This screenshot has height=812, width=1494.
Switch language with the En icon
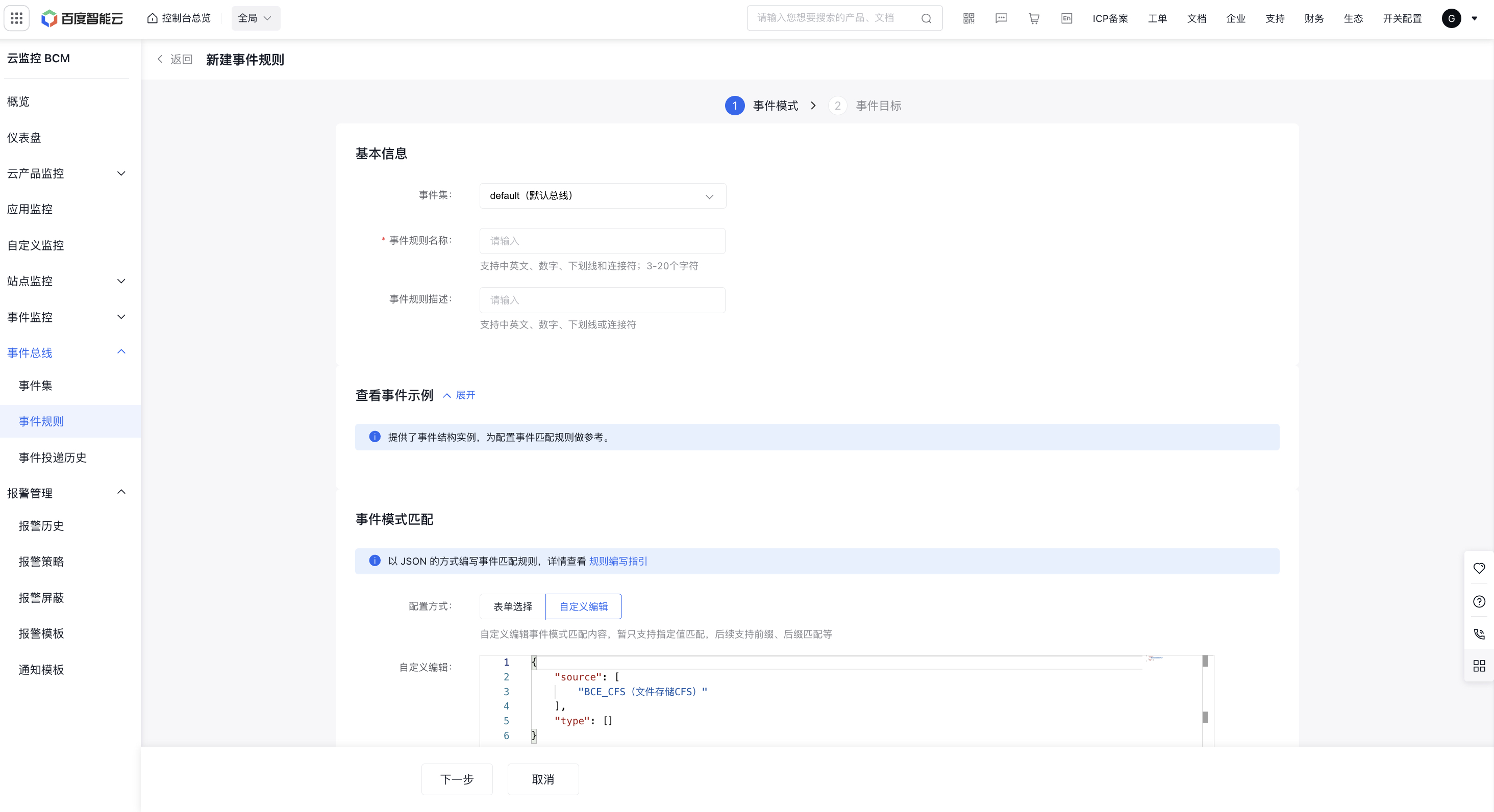(1066, 18)
